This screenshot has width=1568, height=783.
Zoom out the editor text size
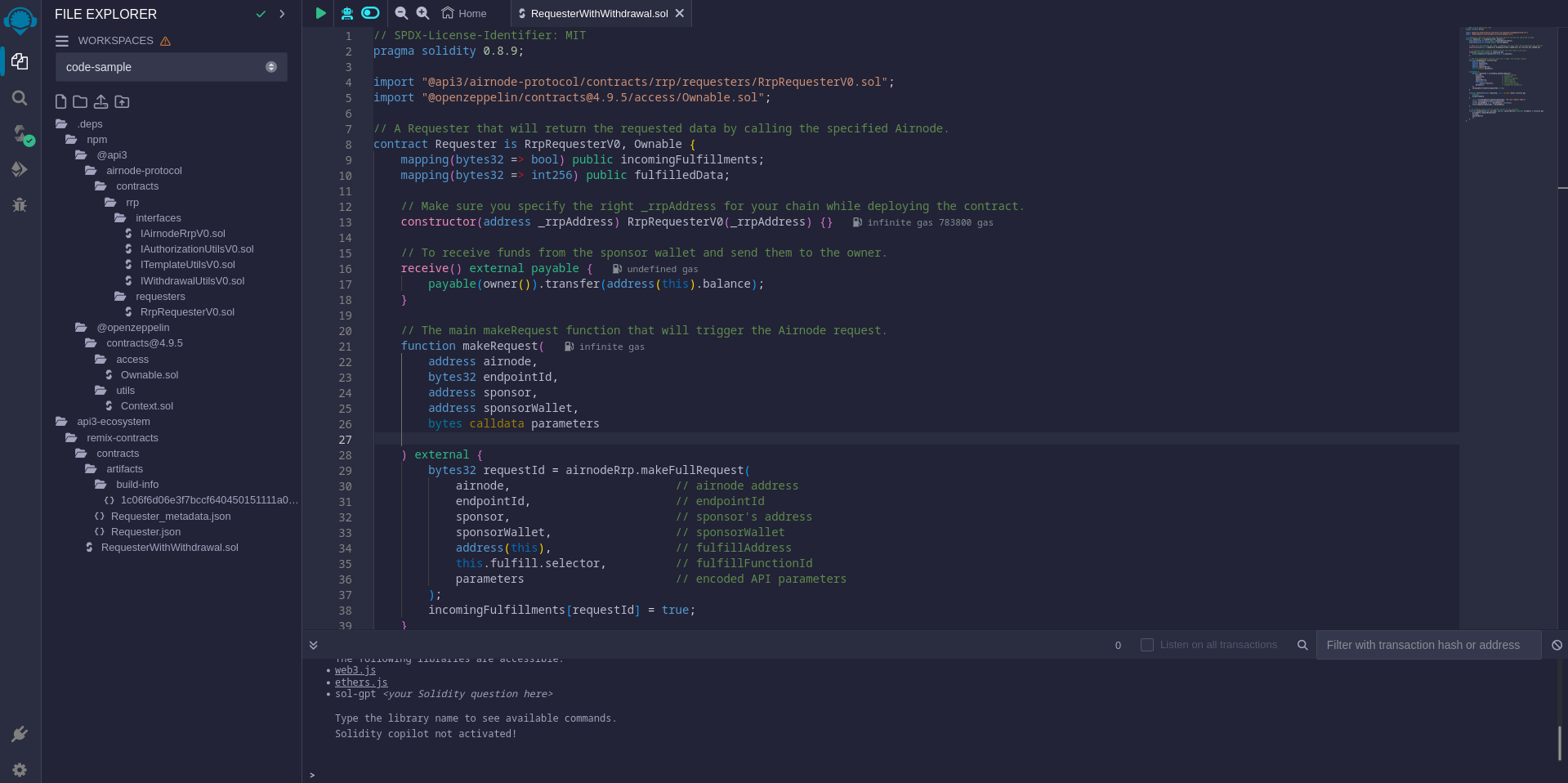[x=401, y=13]
